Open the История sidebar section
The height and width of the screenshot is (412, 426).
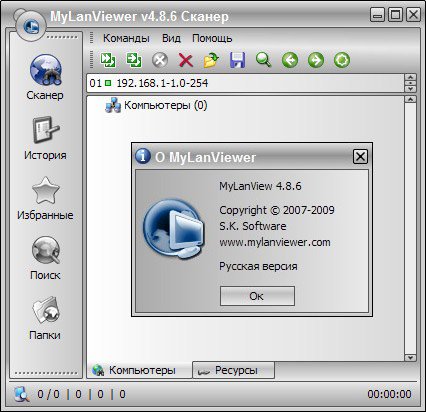[45, 138]
